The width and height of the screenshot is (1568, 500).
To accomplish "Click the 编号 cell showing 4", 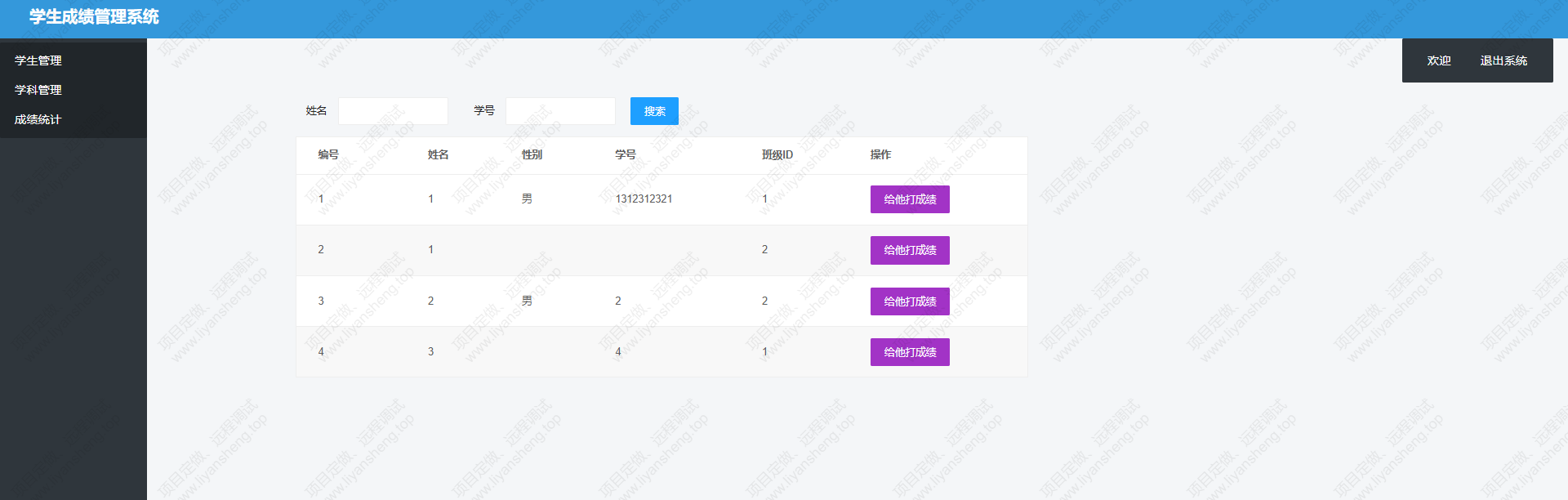I will pyautogui.click(x=321, y=351).
